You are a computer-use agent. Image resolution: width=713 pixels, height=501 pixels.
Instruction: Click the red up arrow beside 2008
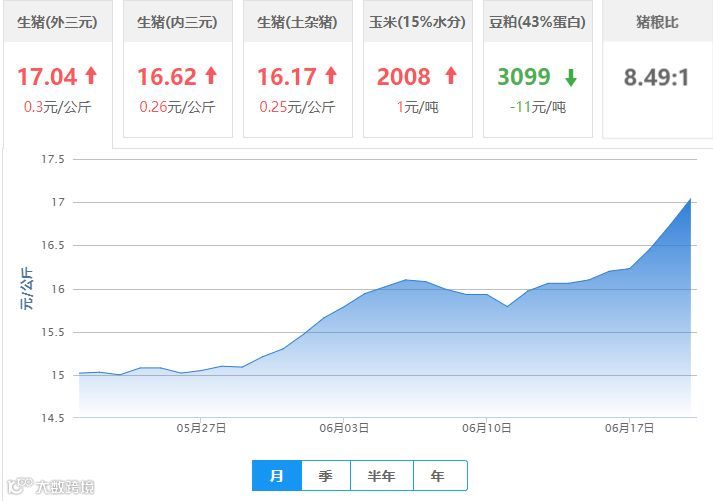[x=451, y=75]
